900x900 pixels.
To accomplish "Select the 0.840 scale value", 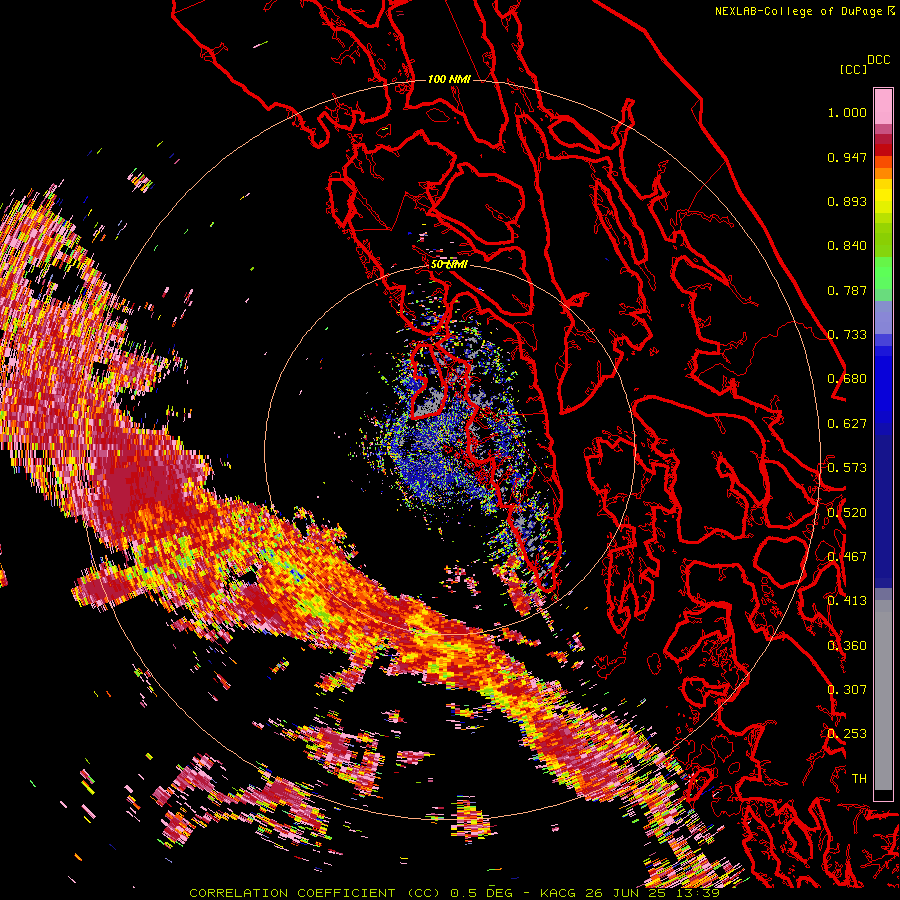I will [847, 246].
